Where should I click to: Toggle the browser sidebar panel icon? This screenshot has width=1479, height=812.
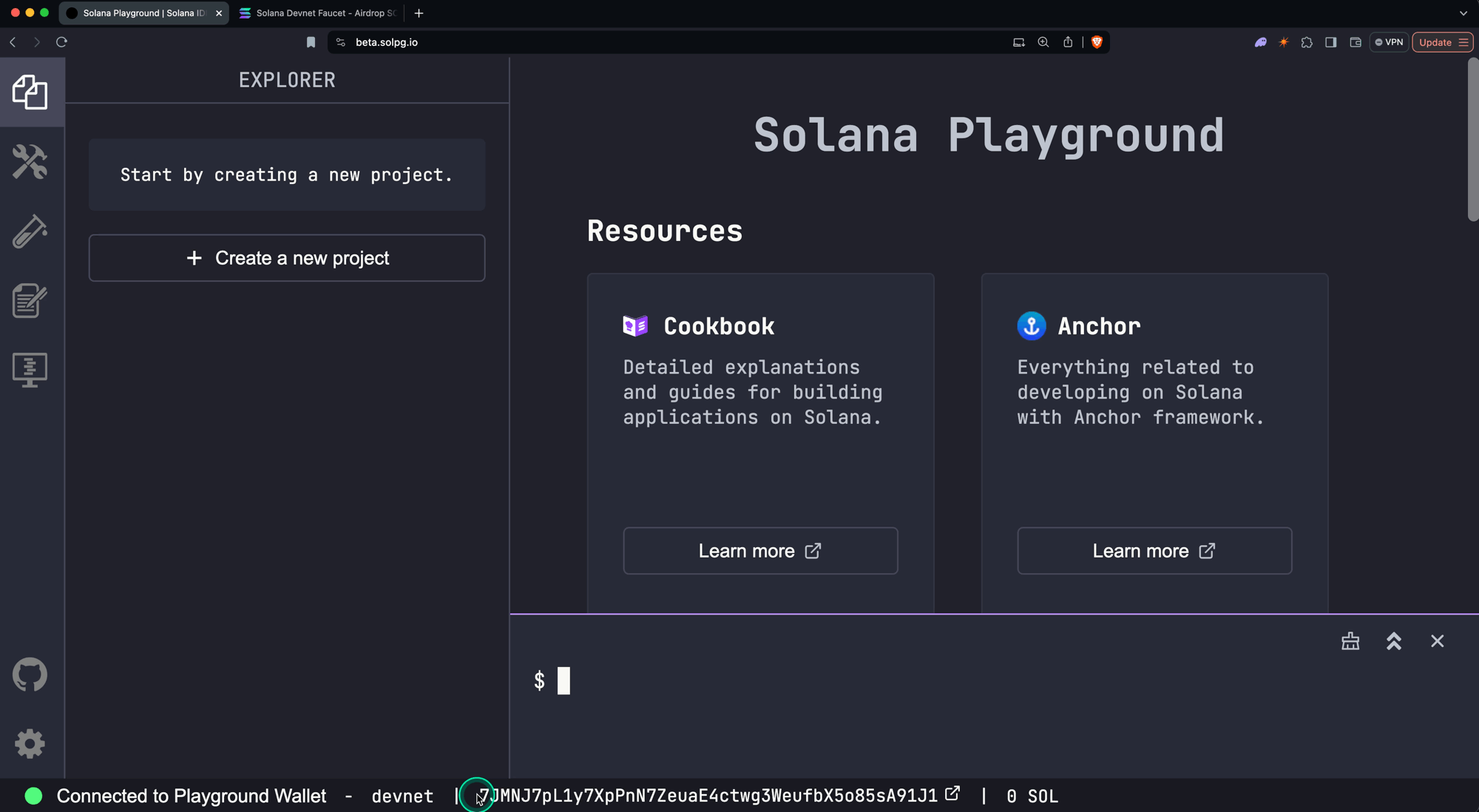[1330, 42]
